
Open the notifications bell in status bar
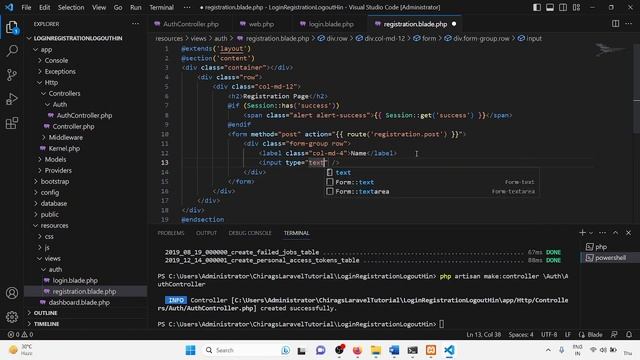tap(629, 334)
